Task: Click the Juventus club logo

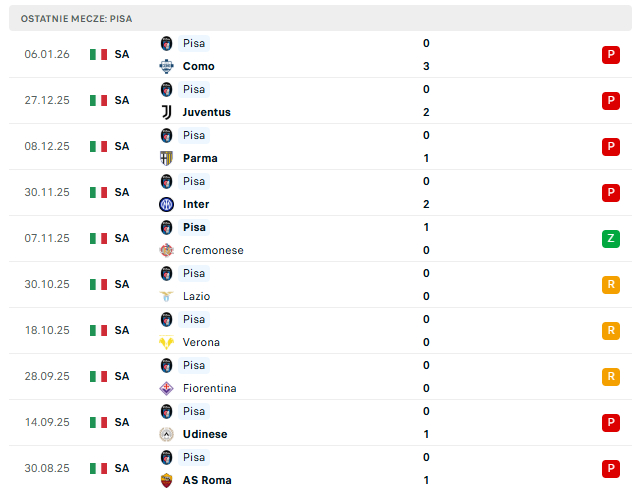Action: (167, 112)
